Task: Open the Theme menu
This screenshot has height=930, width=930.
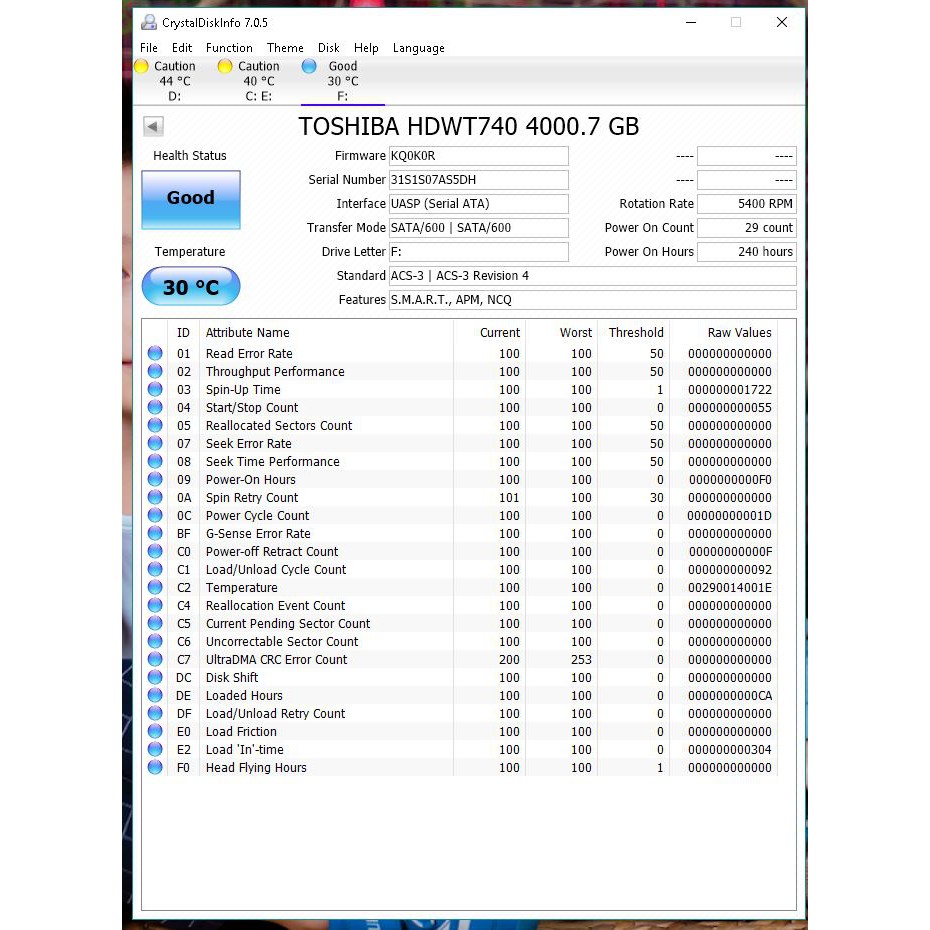Action: tap(285, 47)
